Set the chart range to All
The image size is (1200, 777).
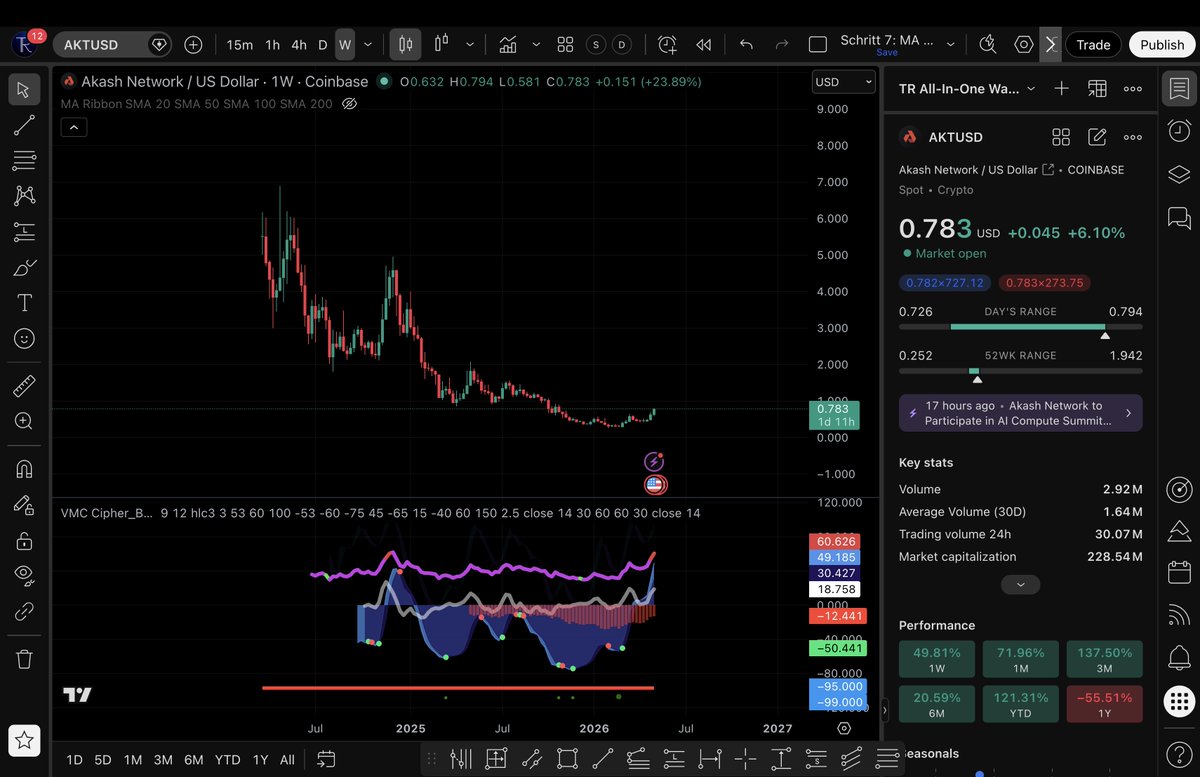[287, 760]
